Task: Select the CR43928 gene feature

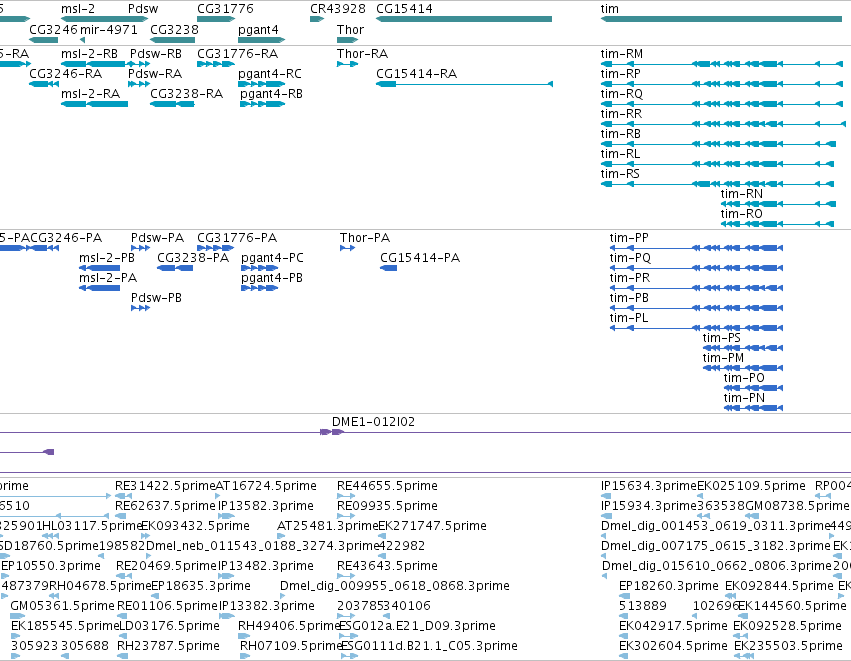Action: 317,19
